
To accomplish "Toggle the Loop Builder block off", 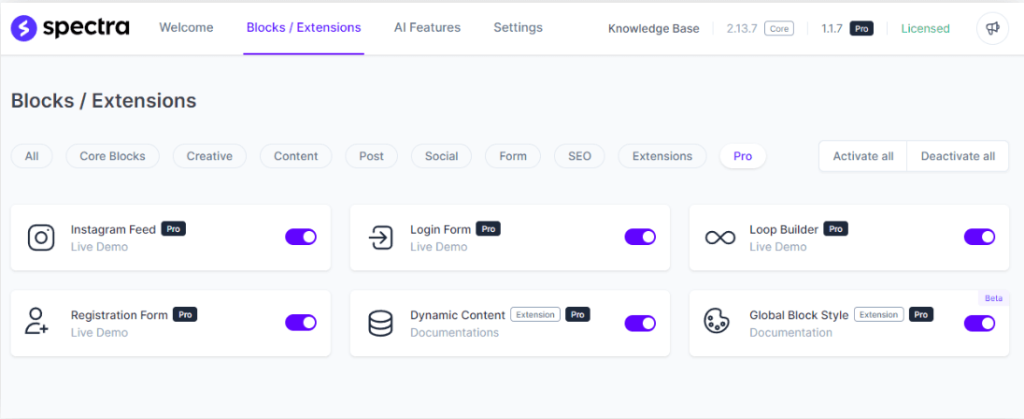I will pos(979,237).
